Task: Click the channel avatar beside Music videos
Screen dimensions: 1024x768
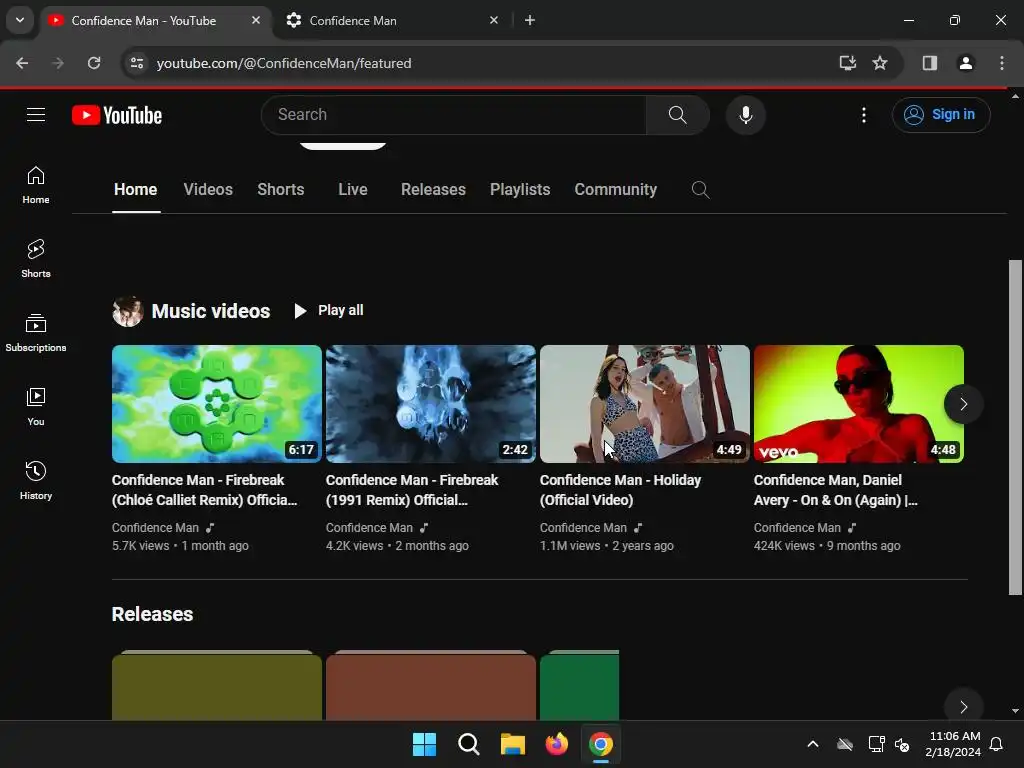Action: 127,312
